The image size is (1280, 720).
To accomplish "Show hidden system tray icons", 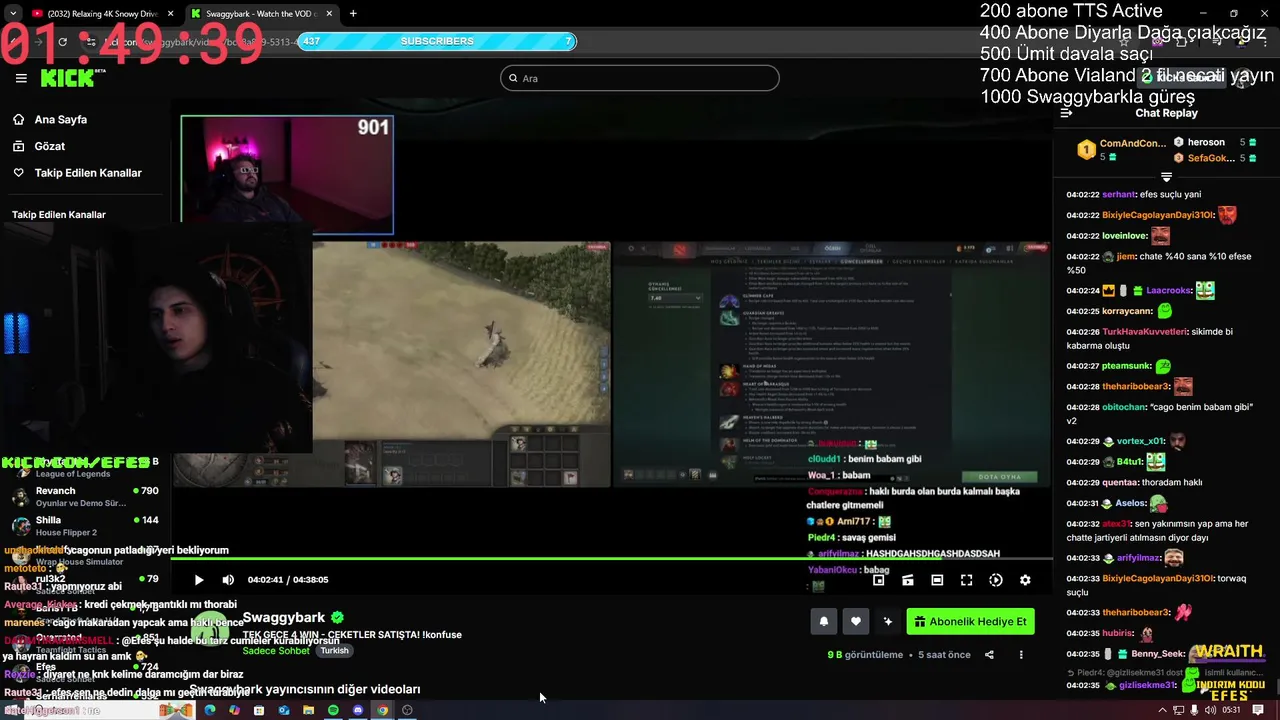I will (x=1162, y=710).
